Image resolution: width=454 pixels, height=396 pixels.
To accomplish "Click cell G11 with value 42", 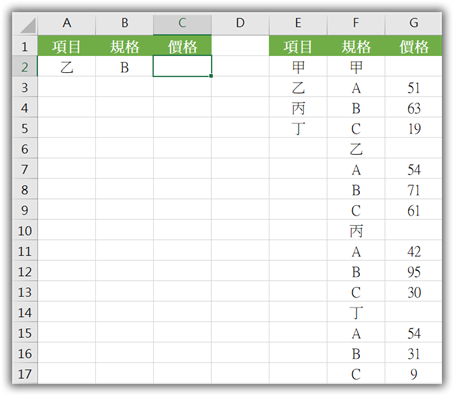I will pyautogui.click(x=414, y=251).
